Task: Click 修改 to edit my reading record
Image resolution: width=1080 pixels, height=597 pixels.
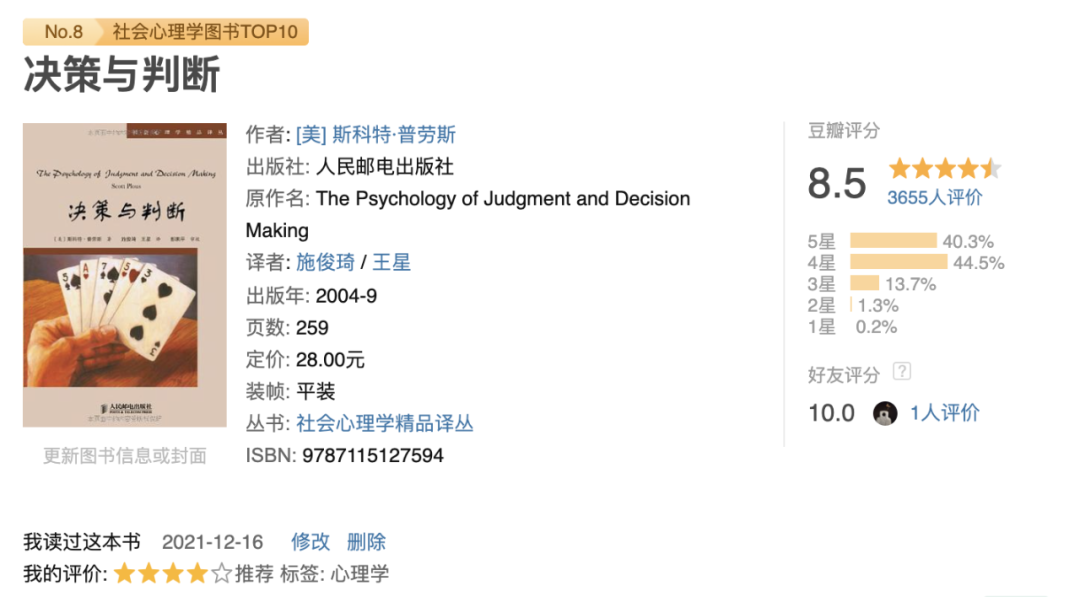Action: tap(311, 542)
